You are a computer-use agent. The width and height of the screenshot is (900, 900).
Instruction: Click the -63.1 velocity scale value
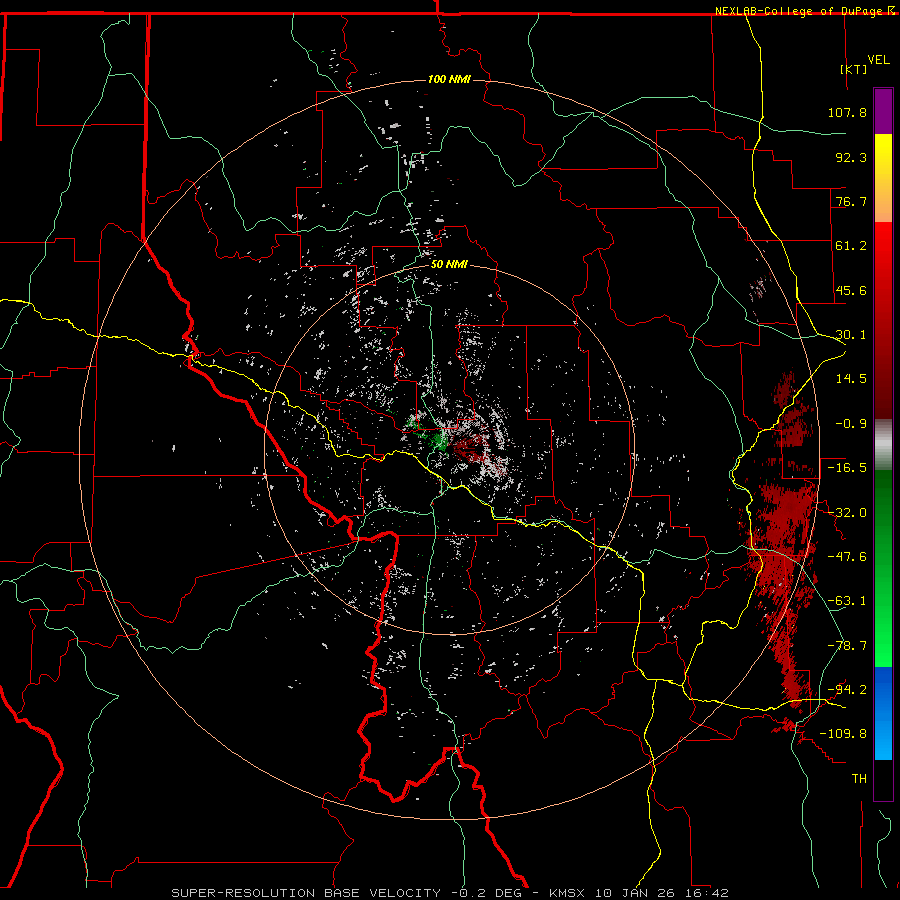(x=847, y=601)
